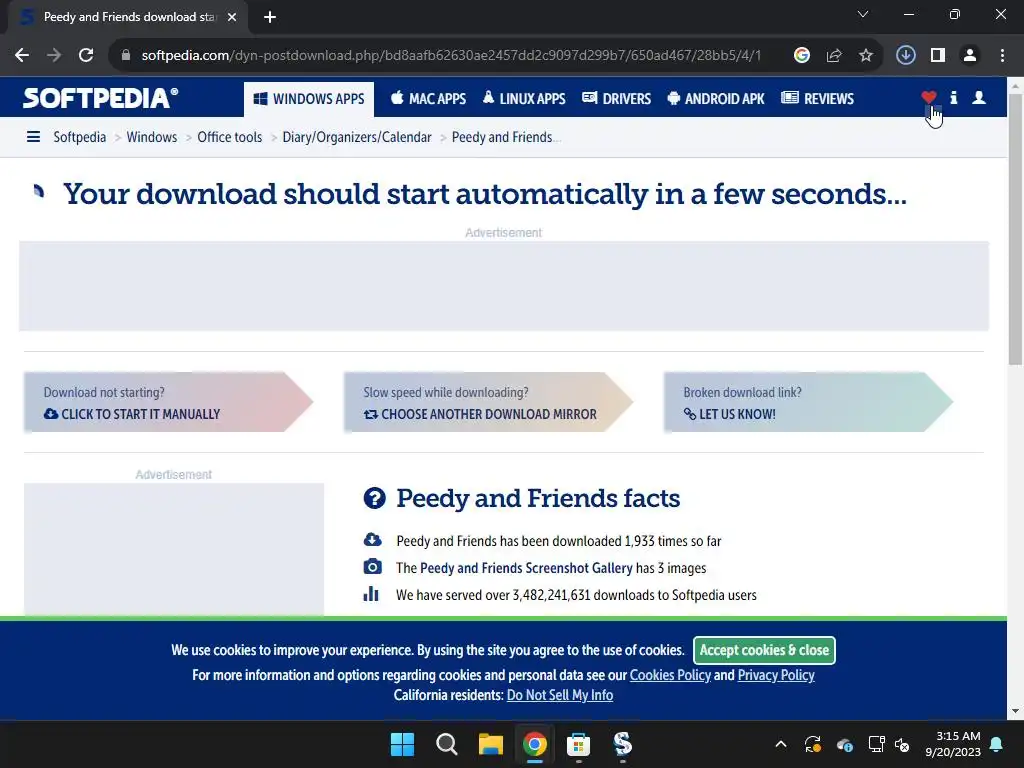The height and width of the screenshot is (768, 1024).
Task: Open Softpedia user account icon
Action: (979, 98)
